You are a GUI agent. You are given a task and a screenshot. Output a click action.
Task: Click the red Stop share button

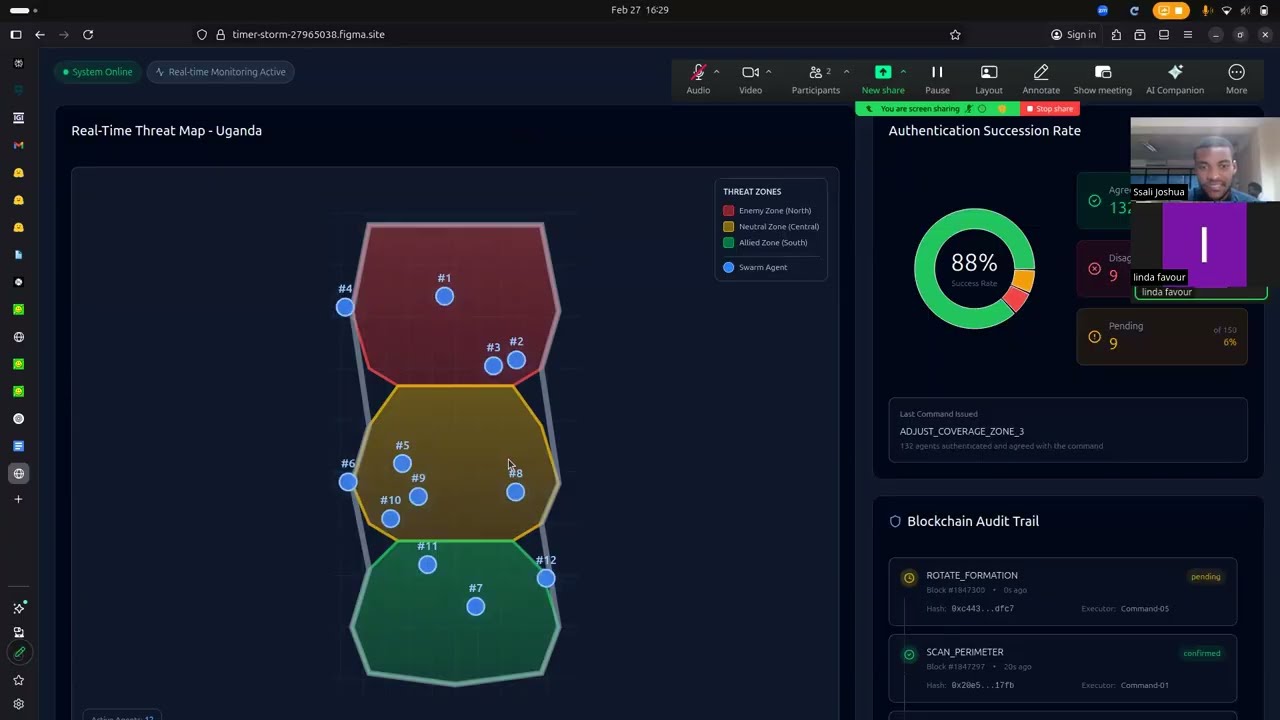pos(1050,109)
